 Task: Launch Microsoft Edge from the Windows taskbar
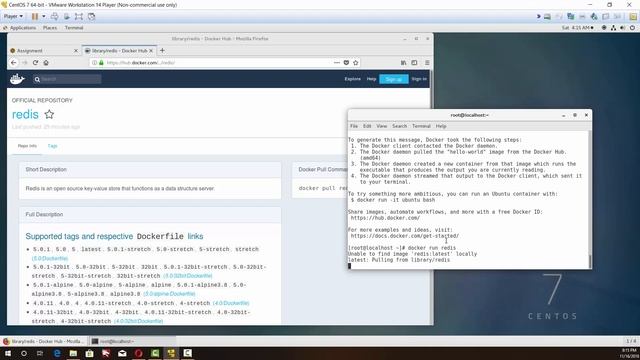(x=57, y=353)
